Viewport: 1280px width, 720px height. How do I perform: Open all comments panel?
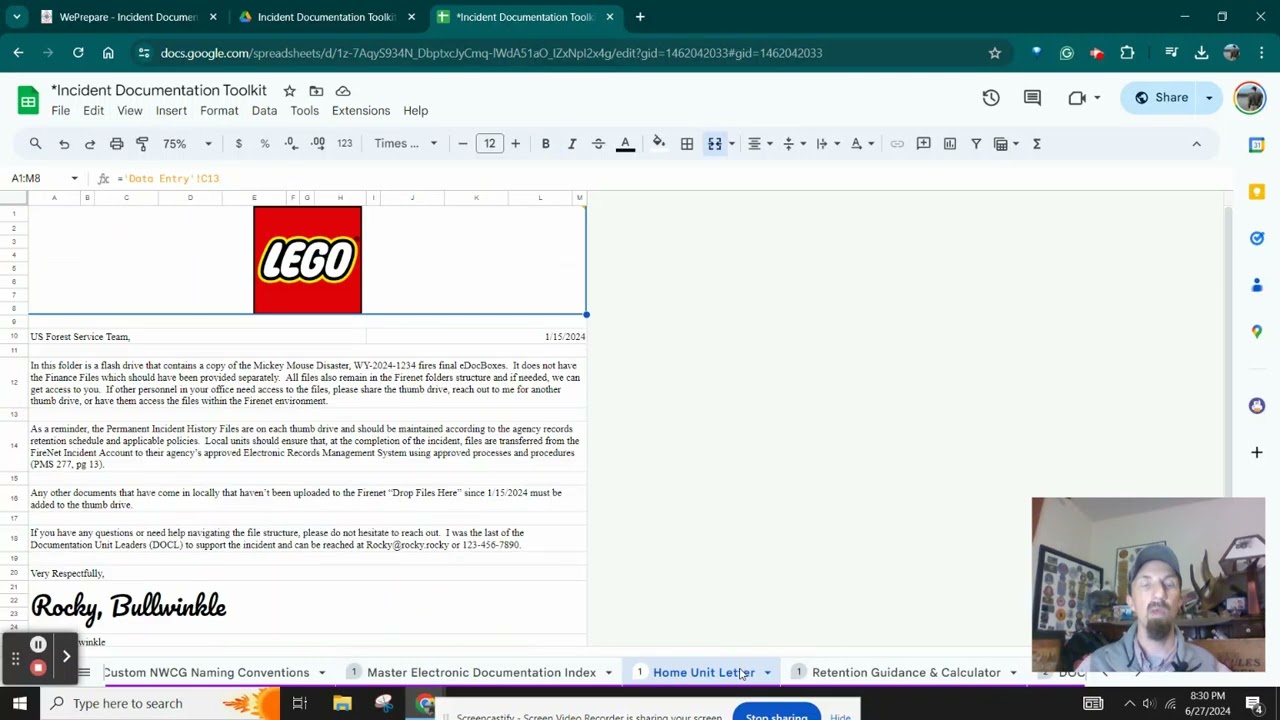click(1033, 98)
